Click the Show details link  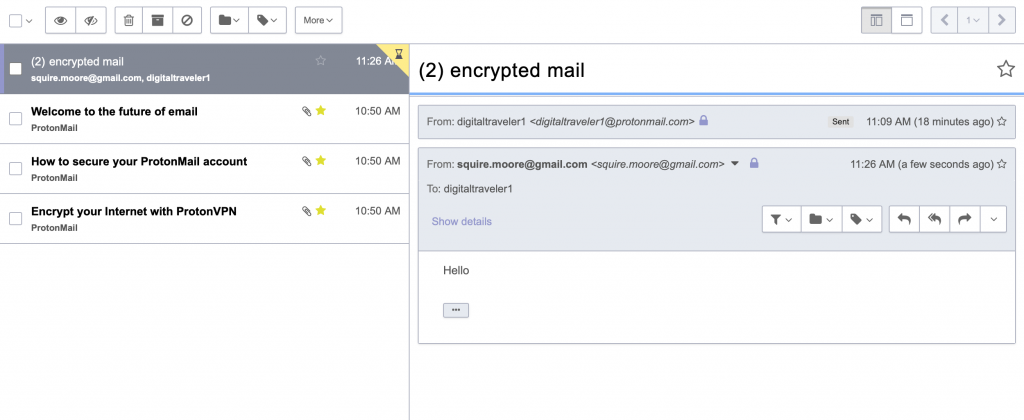coord(461,221)
